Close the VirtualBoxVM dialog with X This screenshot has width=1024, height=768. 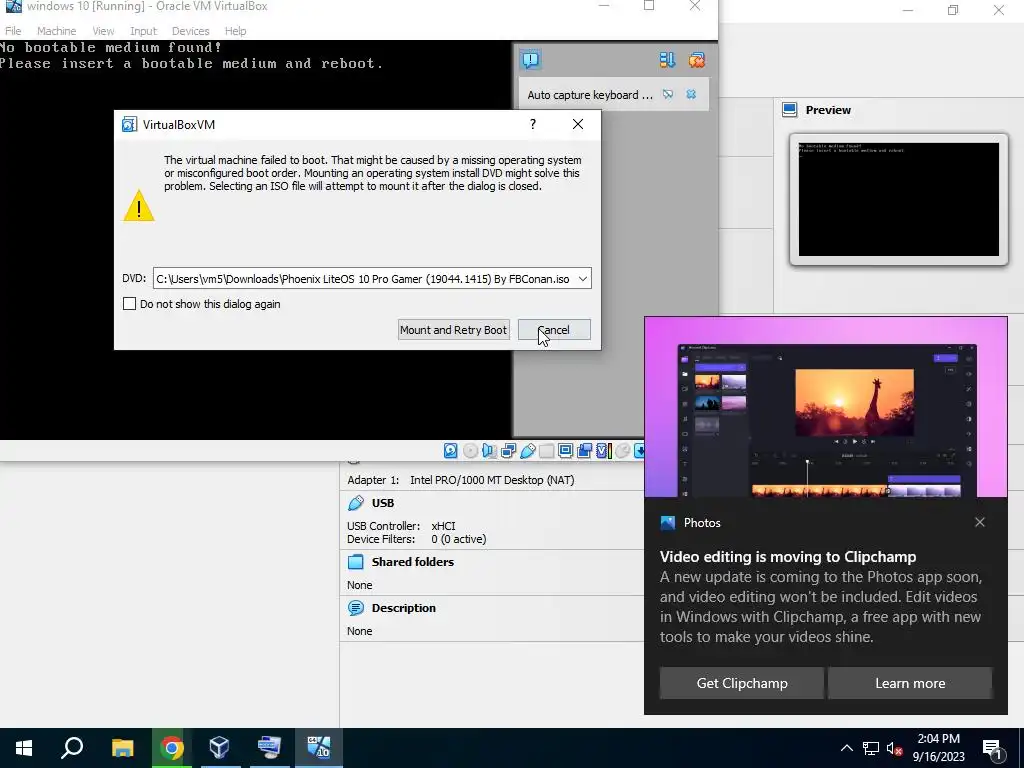coord(578,124)
